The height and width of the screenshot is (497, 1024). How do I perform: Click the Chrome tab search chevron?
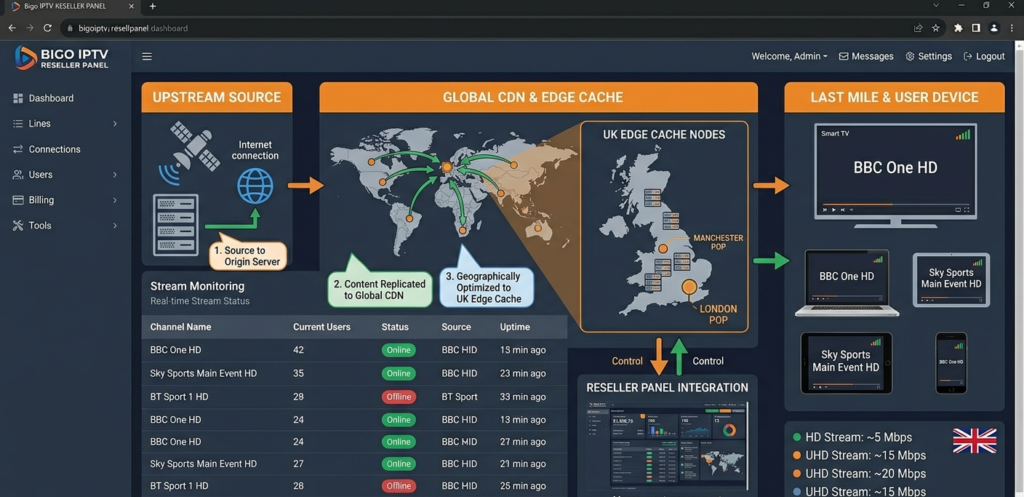tap(936, 6)
